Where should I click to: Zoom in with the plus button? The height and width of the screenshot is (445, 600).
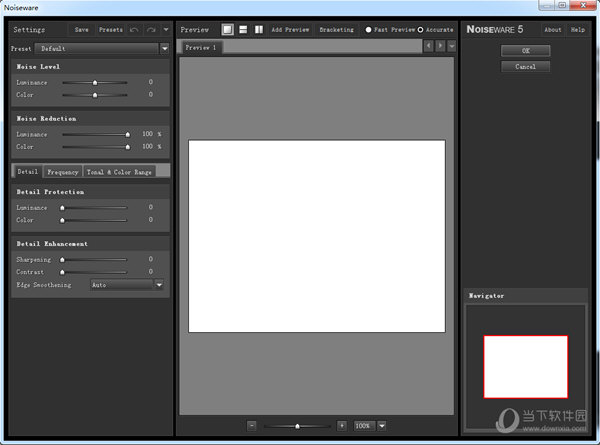[342, 426]
